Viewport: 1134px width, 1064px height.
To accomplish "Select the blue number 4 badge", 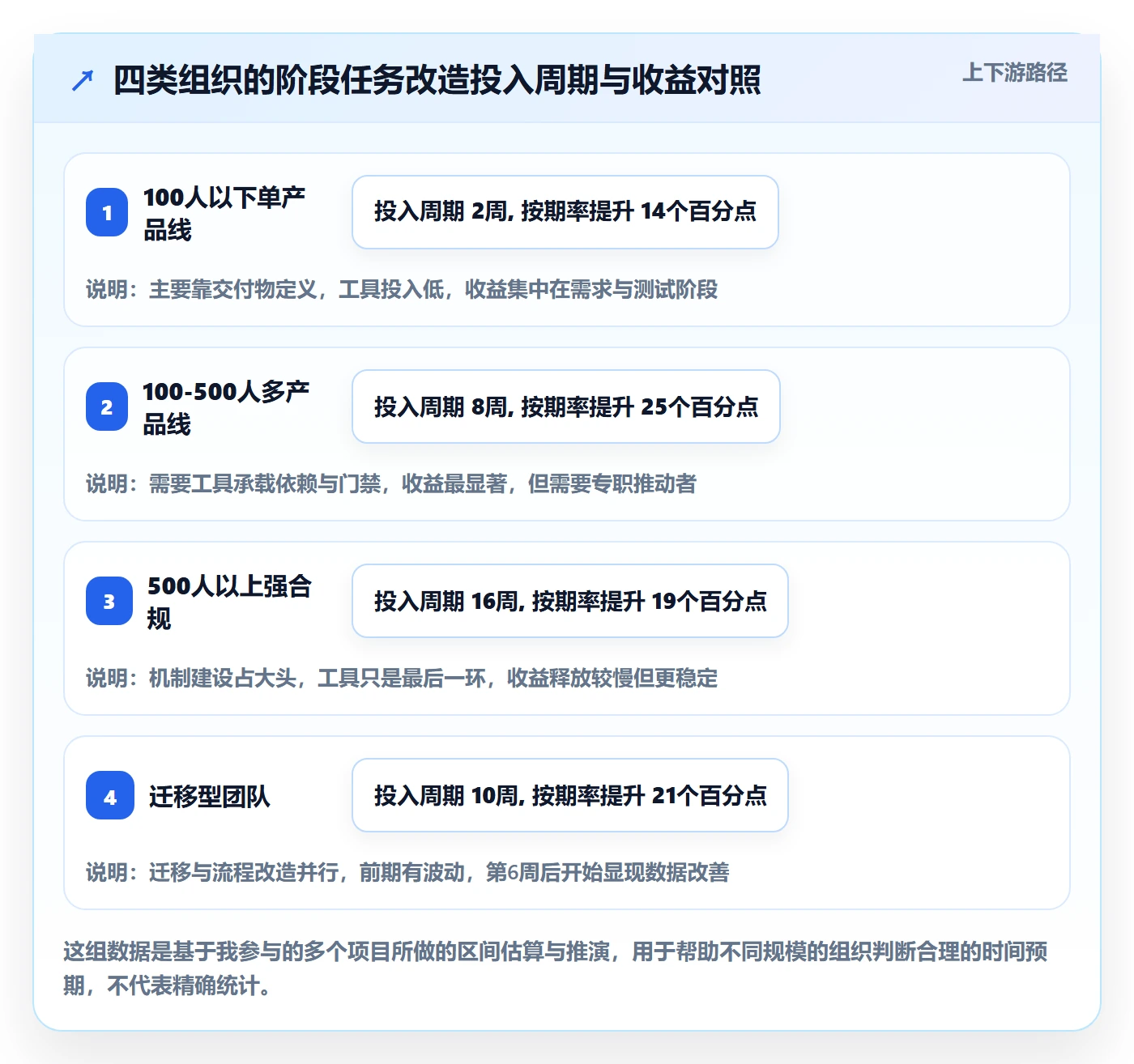I will point(110,795).
